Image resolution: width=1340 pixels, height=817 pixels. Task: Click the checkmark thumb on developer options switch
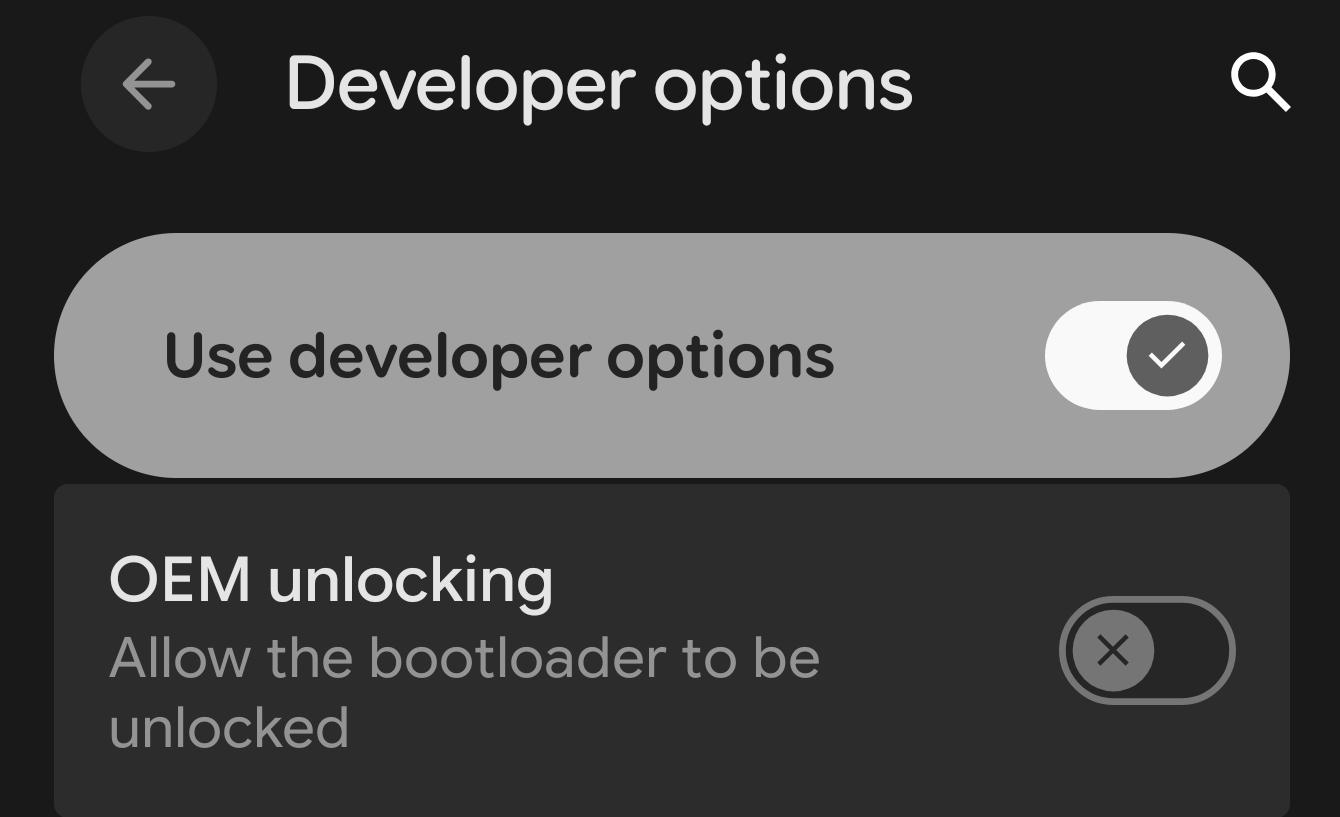(1166, 355)
